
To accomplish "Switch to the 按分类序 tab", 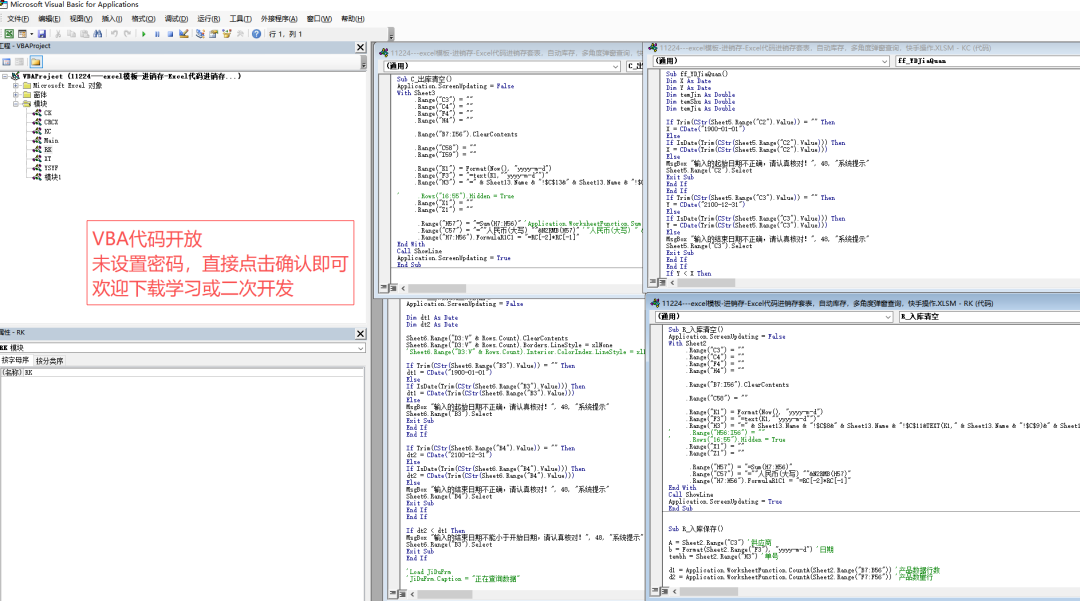I will 49,360.
